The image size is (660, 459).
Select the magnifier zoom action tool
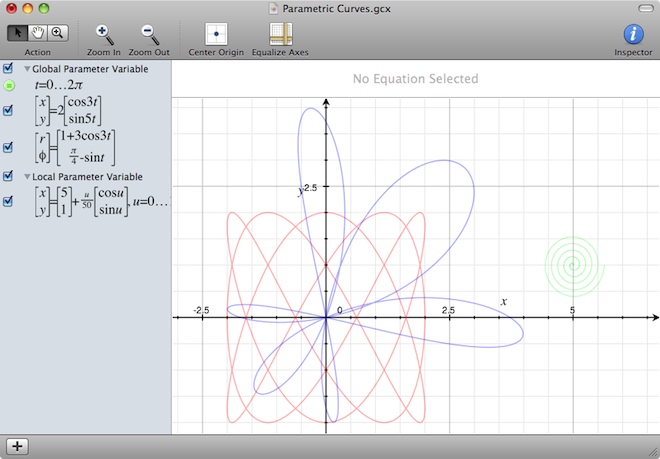(57, 32)
